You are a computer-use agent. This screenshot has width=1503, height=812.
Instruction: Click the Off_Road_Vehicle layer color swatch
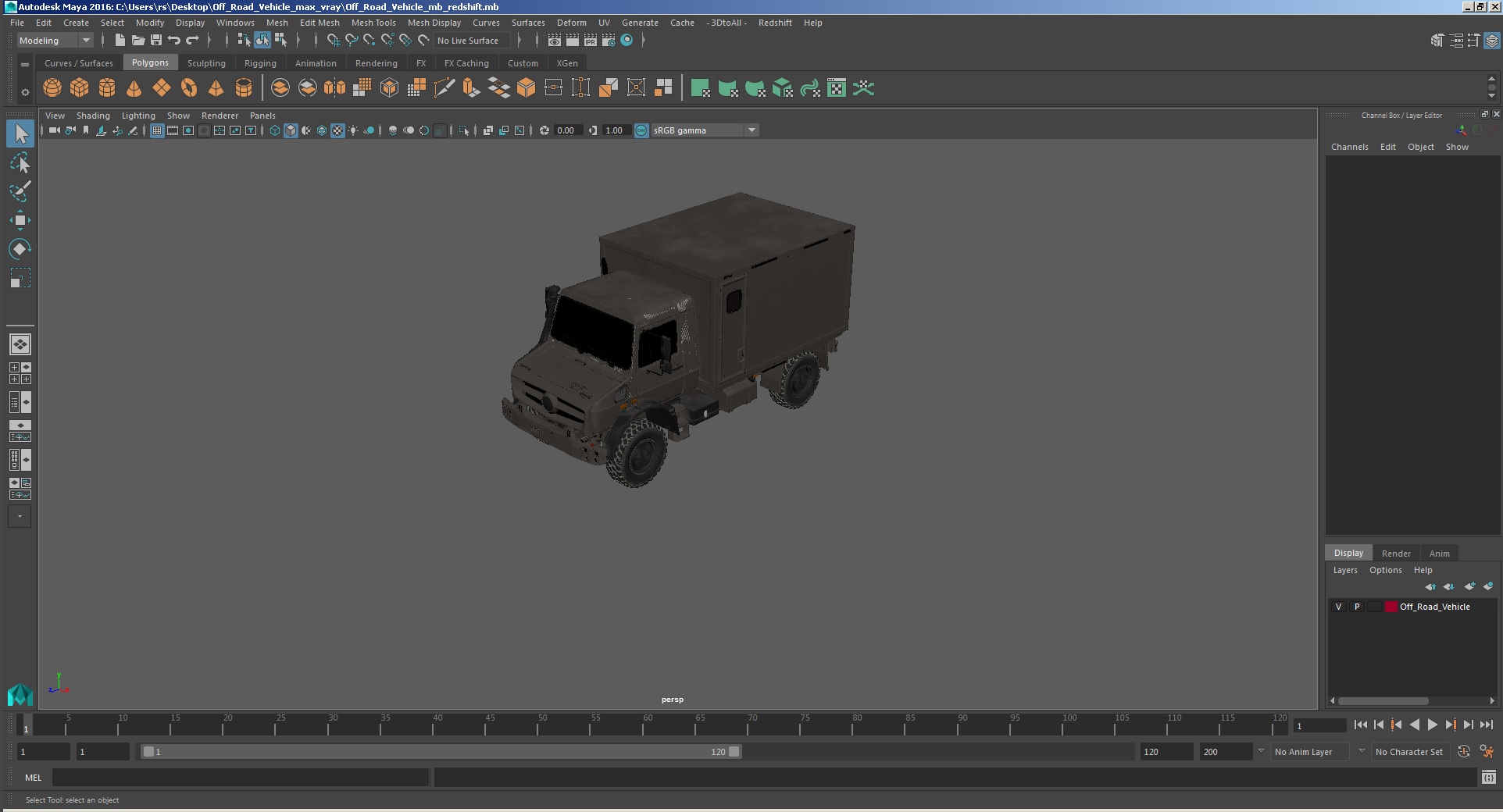[1391, 607]
